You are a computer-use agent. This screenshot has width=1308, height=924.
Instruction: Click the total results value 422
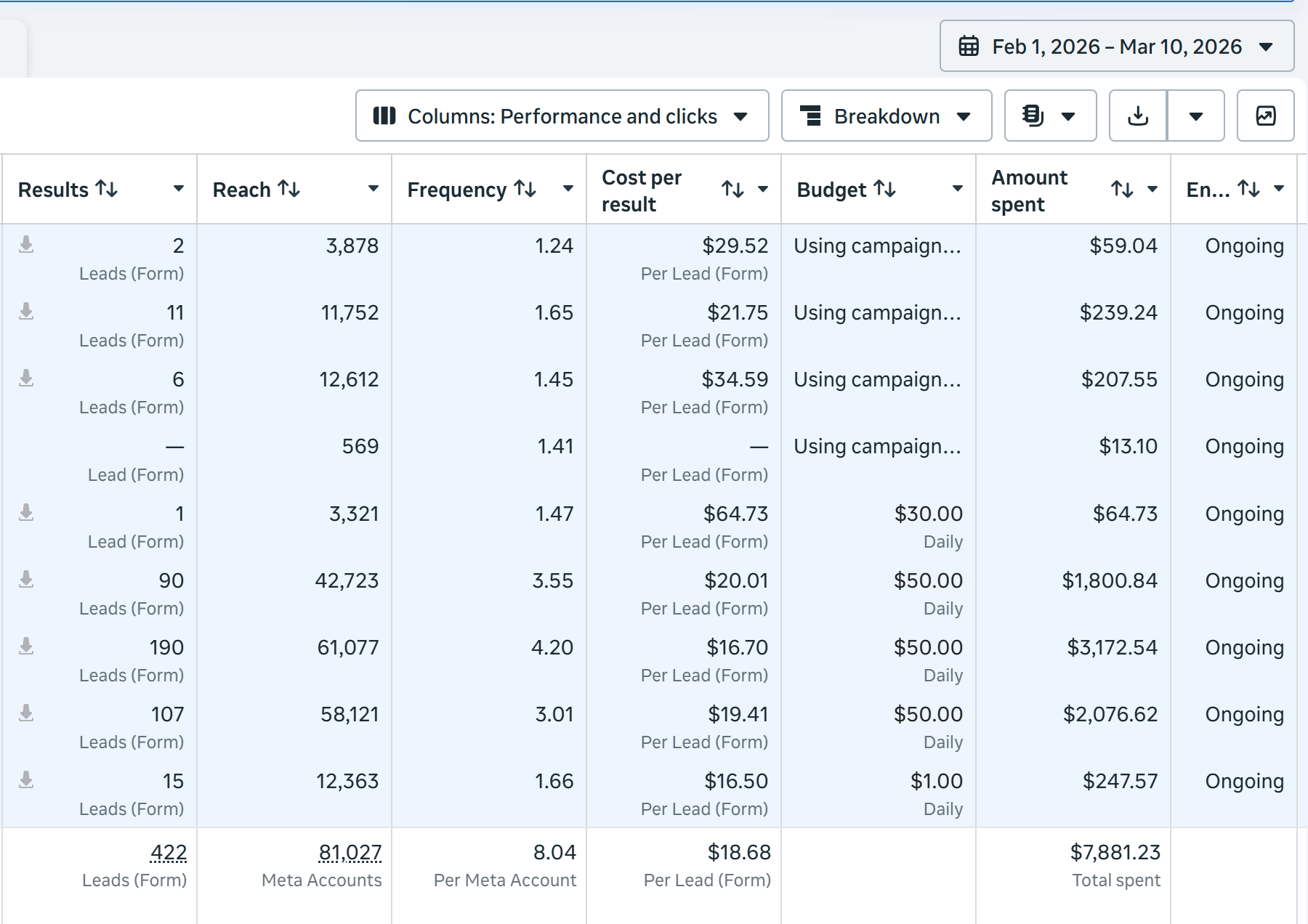point(169,852)
